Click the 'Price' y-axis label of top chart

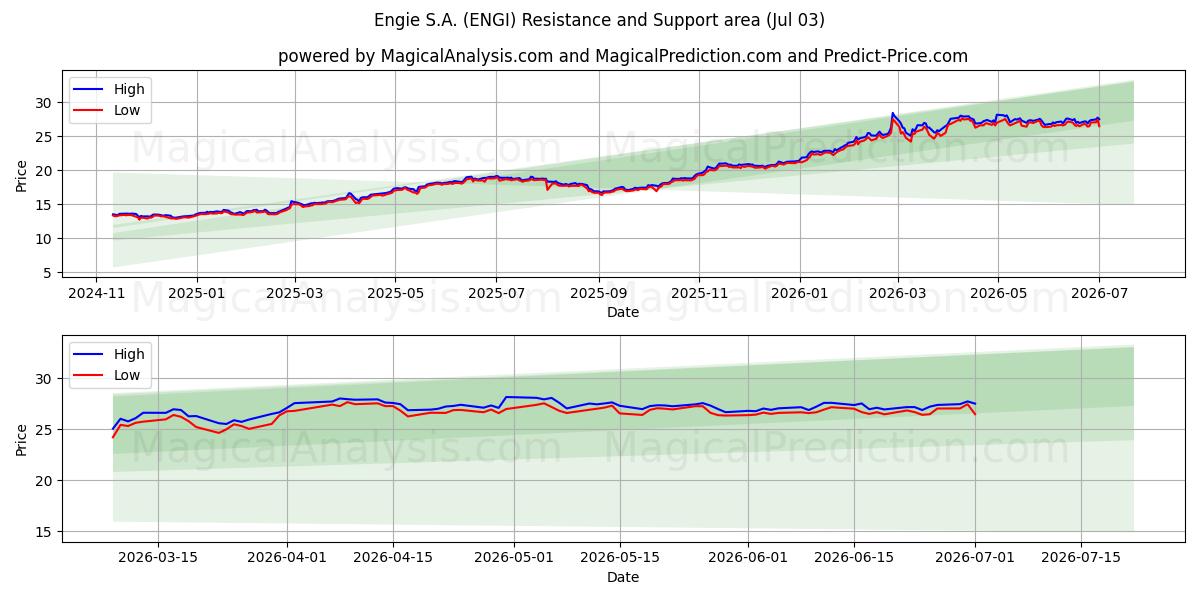[x=22, y=174]
